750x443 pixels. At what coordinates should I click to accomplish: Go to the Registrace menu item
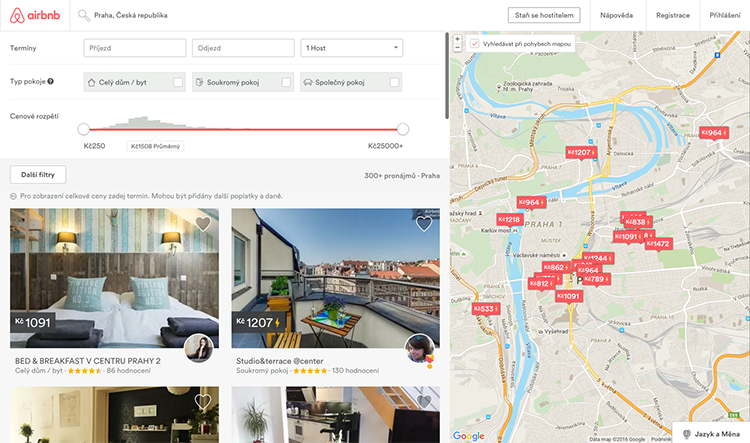click(x=672, y=15)
